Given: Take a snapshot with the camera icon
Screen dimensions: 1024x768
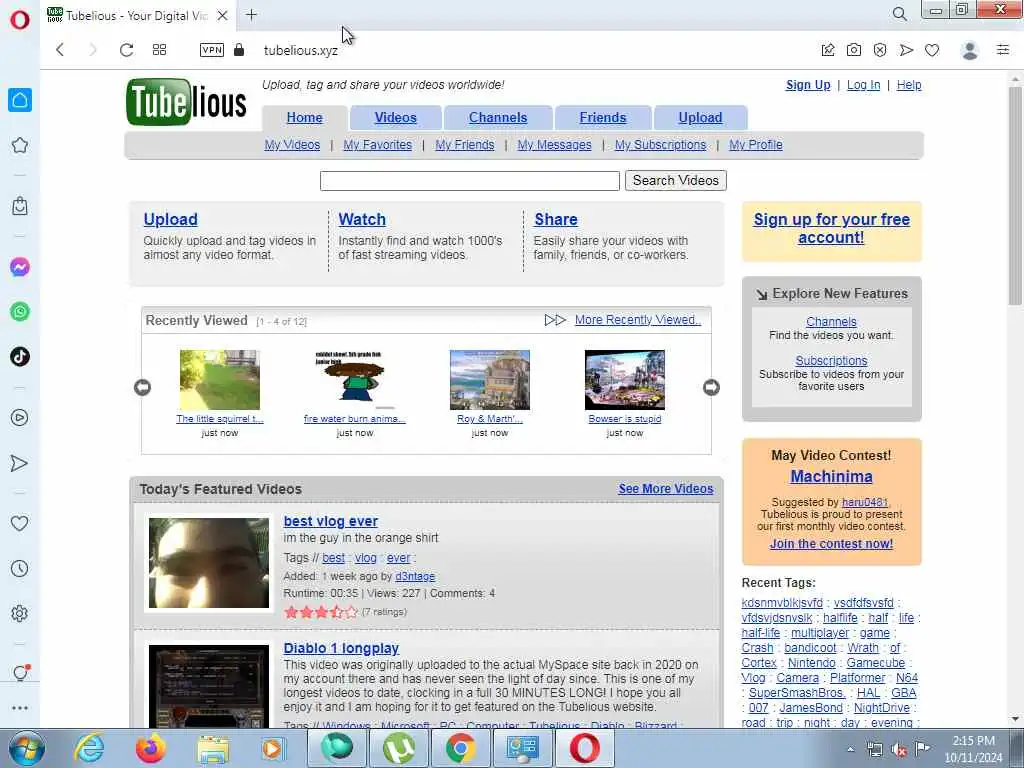Looking at the screenshot, I should coord(854,50).
